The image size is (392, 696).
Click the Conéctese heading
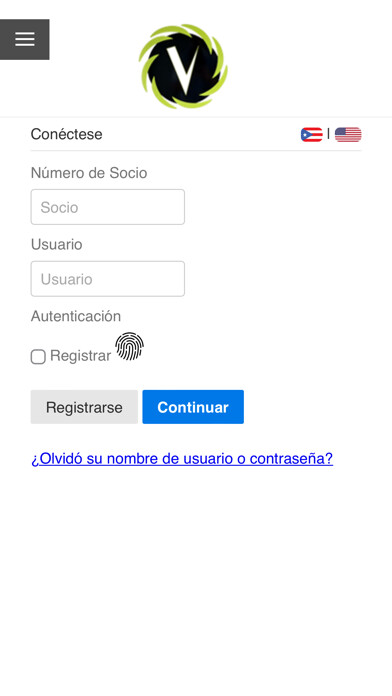[67, 134]
